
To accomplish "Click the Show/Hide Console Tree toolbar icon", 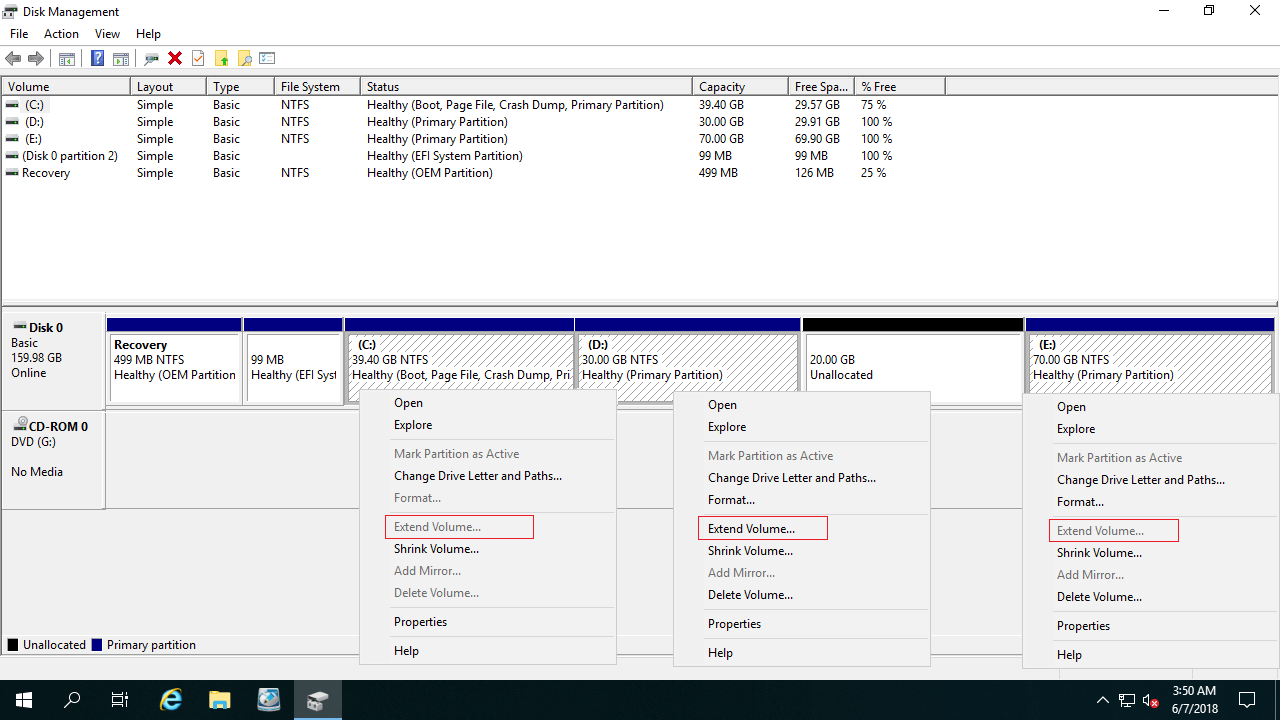I will point(67,58).
